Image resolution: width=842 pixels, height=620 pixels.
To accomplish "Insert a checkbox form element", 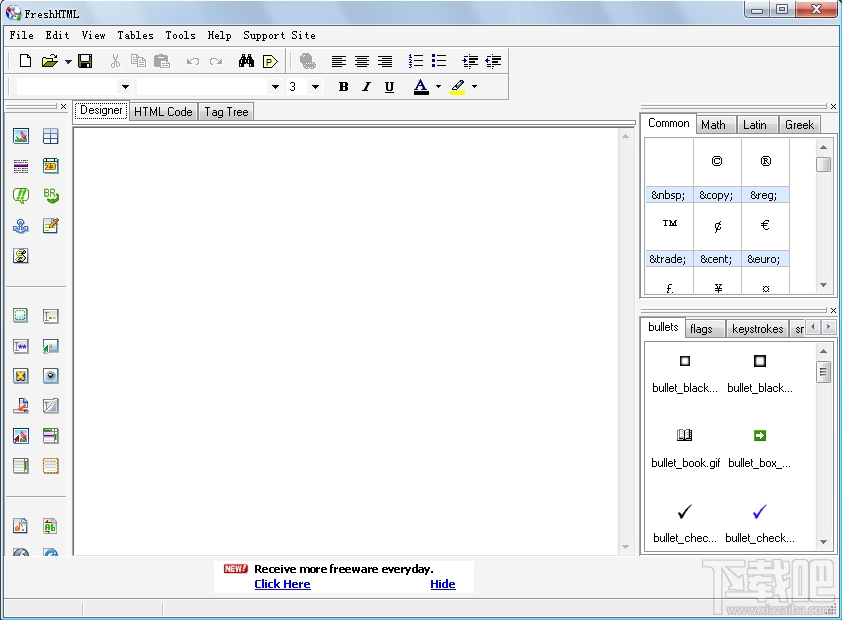I will (21, 376).
